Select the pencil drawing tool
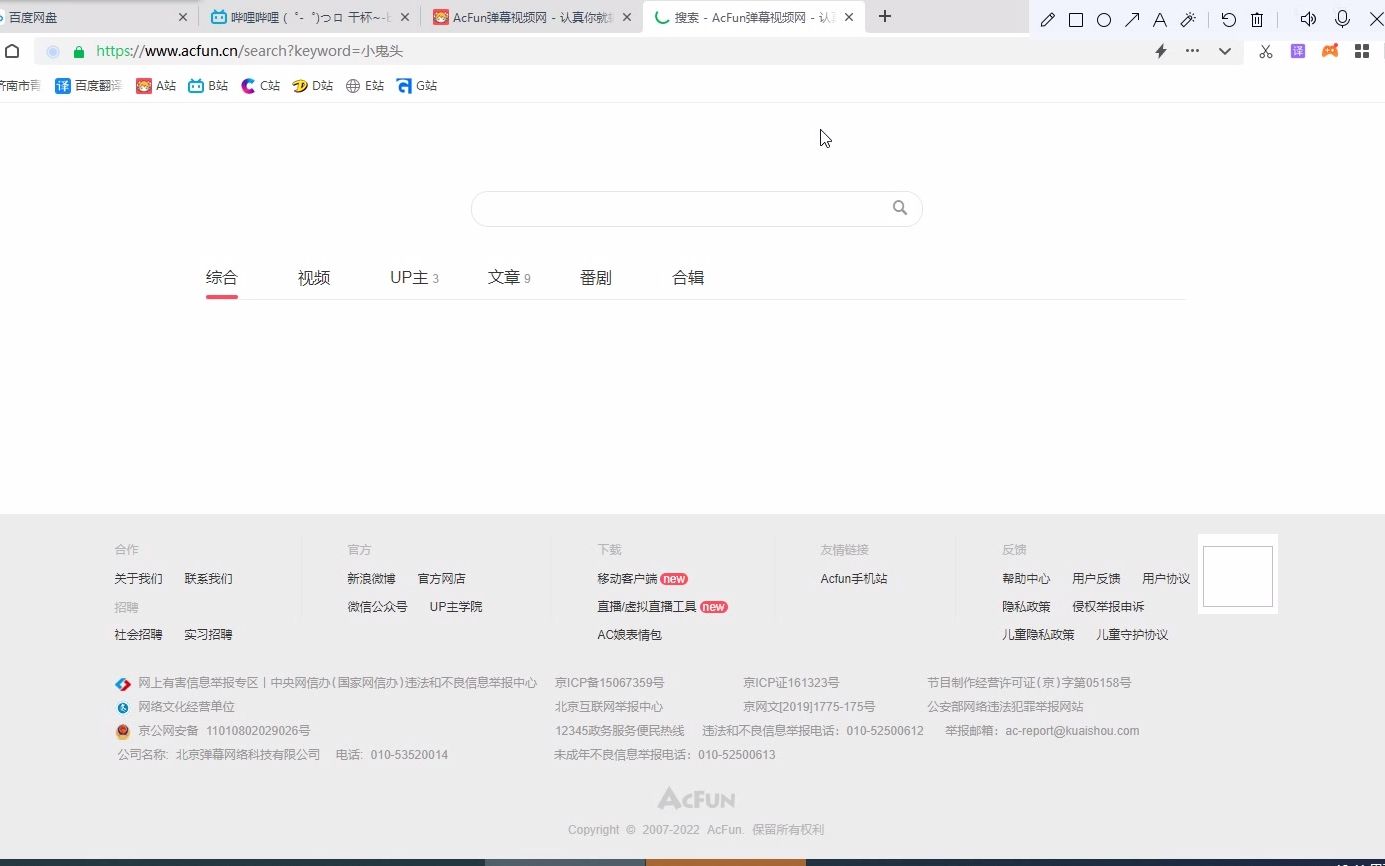The width and height of the screenshot is (1385, 866). [x=1048, y=20]
